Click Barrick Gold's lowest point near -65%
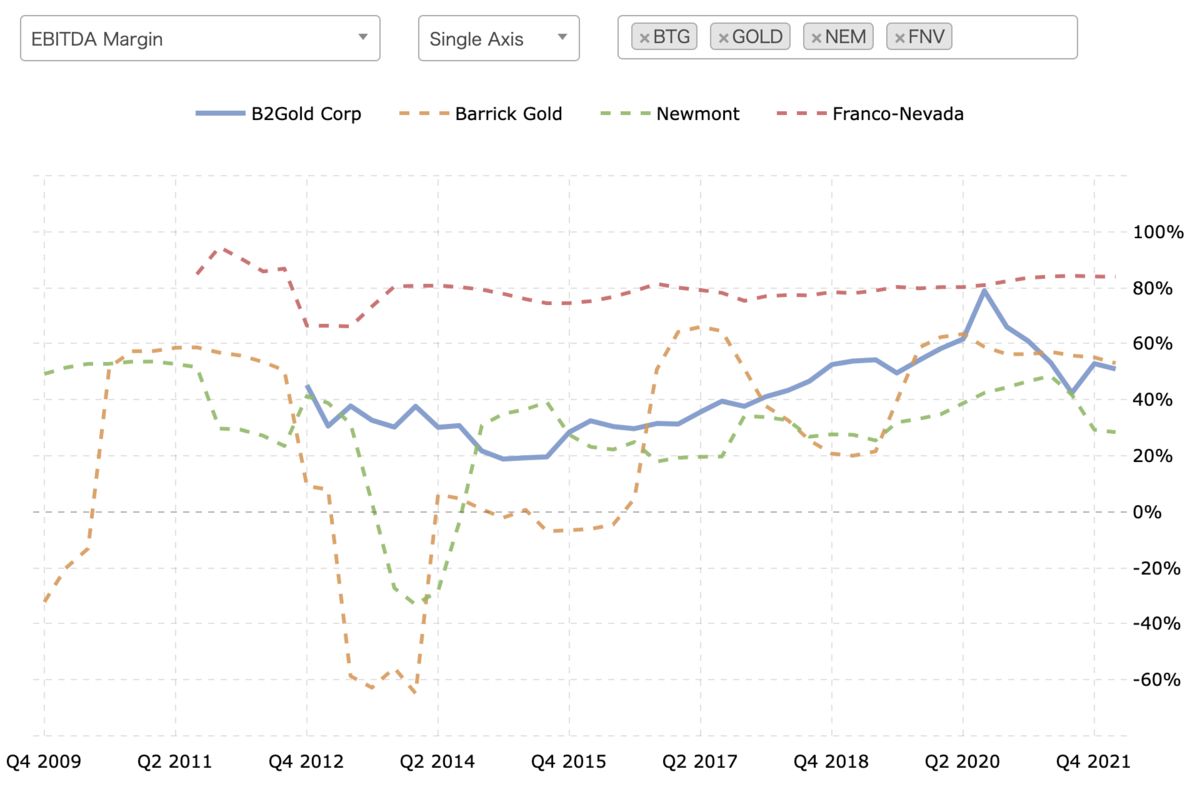Image resolution: width=1200 pixels, height=809 pixels. (415, 692)
